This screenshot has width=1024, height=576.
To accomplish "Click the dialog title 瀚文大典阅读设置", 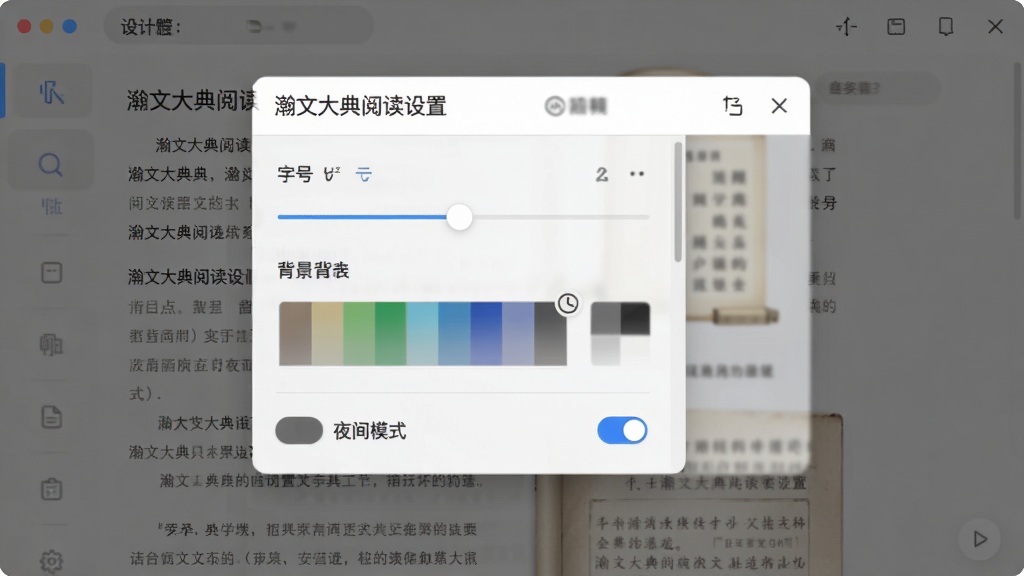I will click(360, 106).
